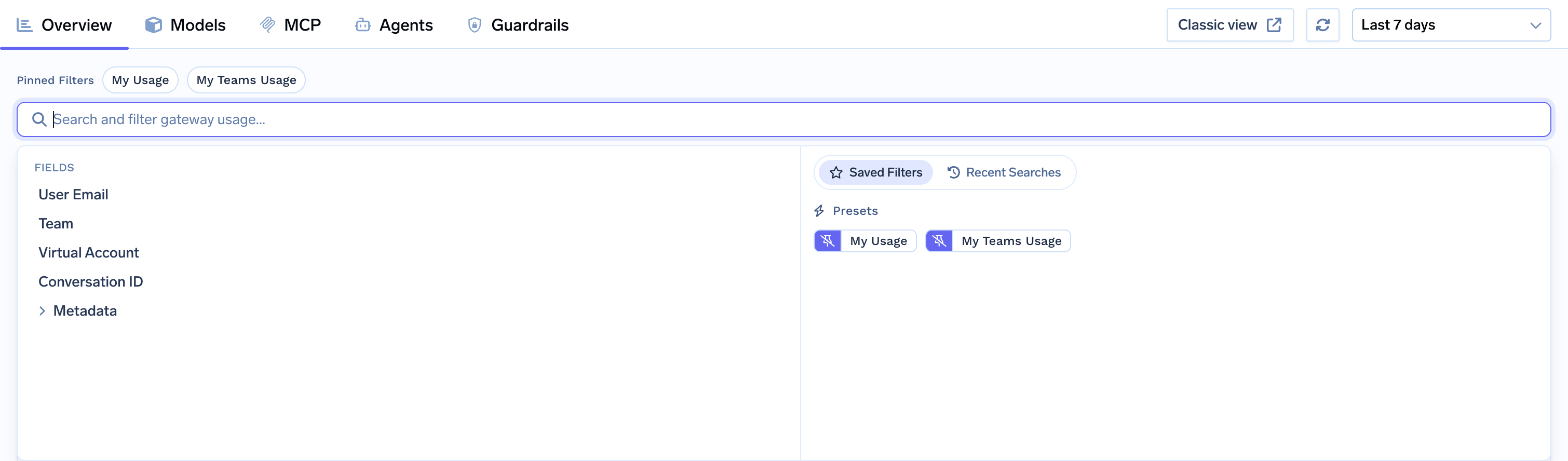Viewport: 1568px width, 461px height.
Task: Apply pinned filter My Usage
Action: (x=141, y=80)
